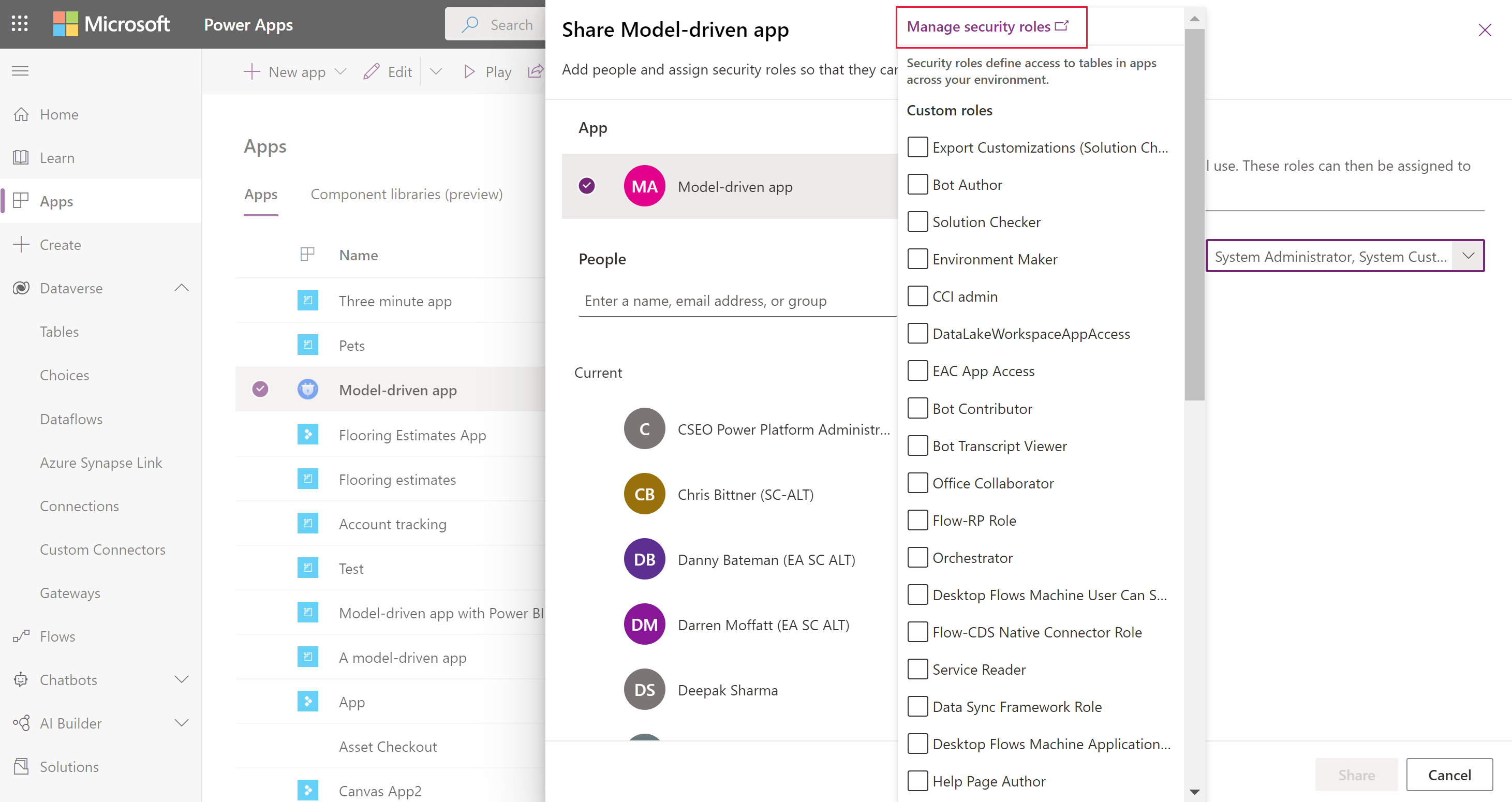Check the Orchestrator role checkbox
1512x802 pixels.
917,557
